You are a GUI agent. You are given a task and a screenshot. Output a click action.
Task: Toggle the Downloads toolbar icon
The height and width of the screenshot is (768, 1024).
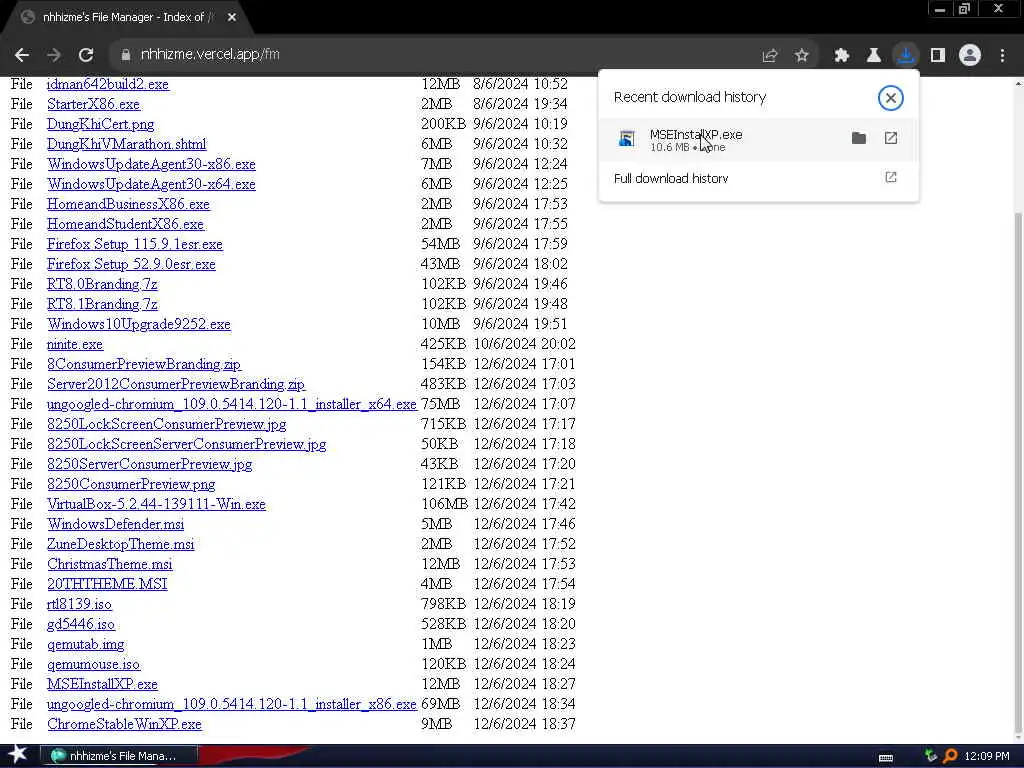point(906,56)
